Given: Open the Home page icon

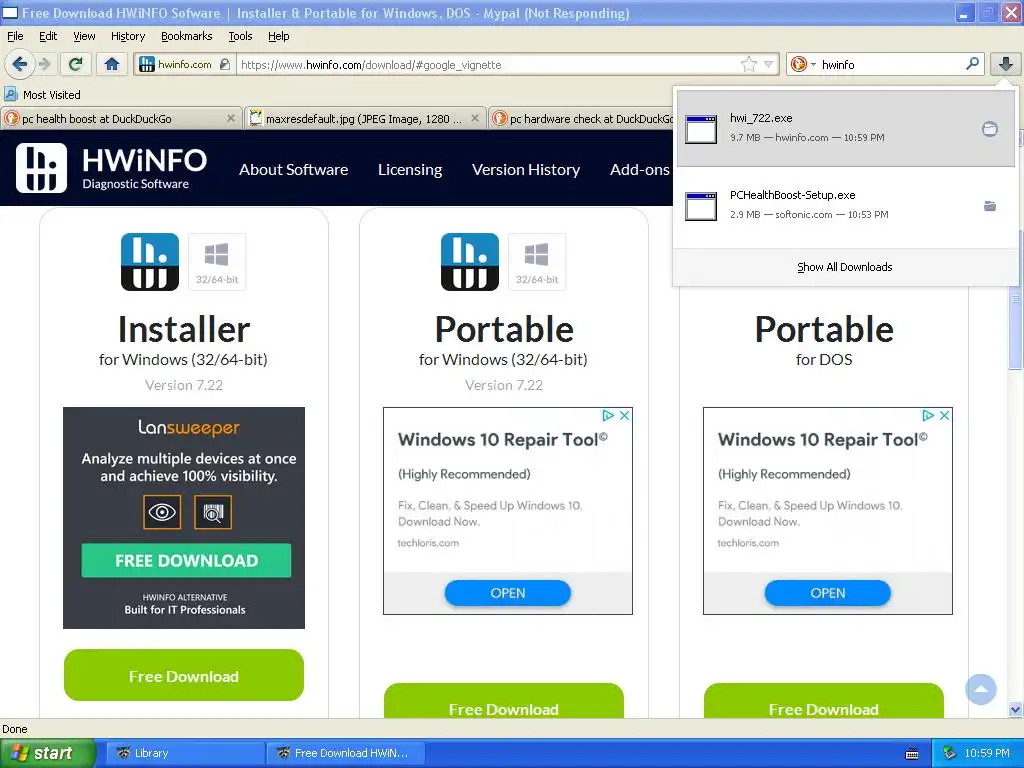Looking at the screenshot, I should pyautogui.click(x=112, y=64).
